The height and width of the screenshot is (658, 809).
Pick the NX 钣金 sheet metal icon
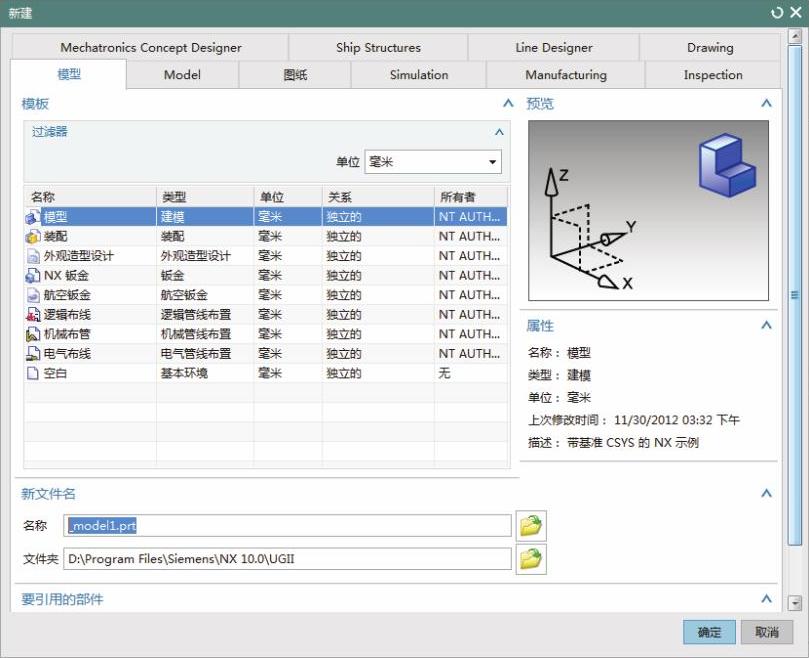[33, 275]
